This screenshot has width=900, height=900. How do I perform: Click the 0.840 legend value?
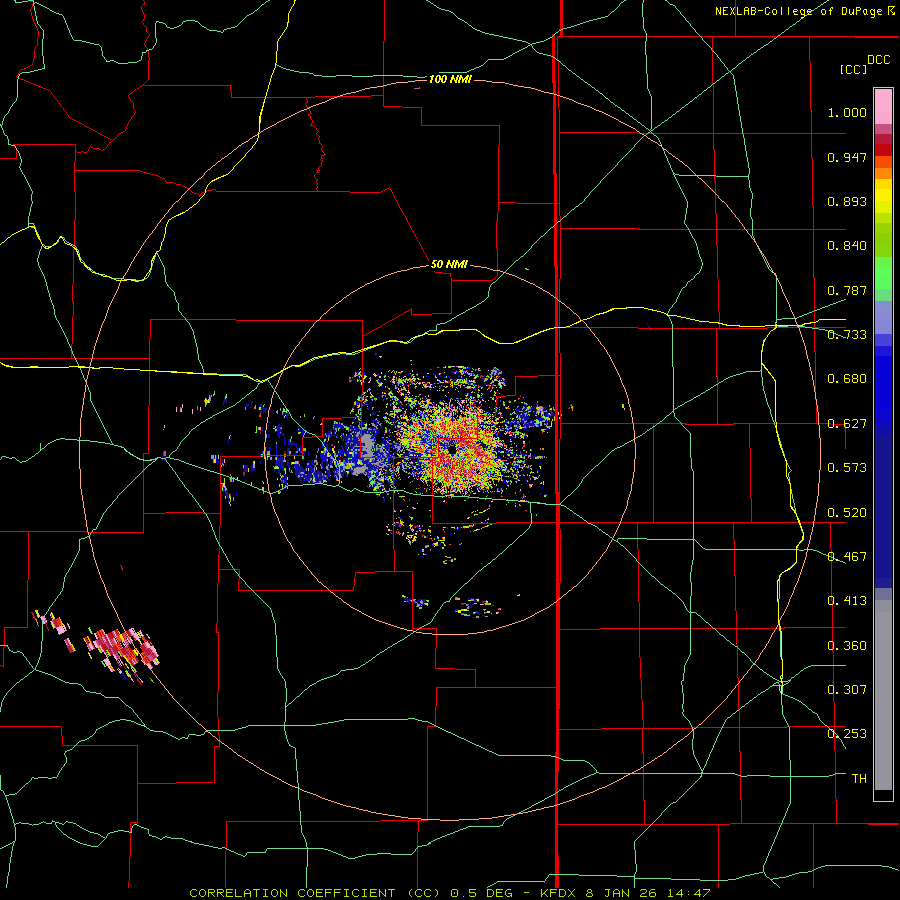(x=847, y=246)
